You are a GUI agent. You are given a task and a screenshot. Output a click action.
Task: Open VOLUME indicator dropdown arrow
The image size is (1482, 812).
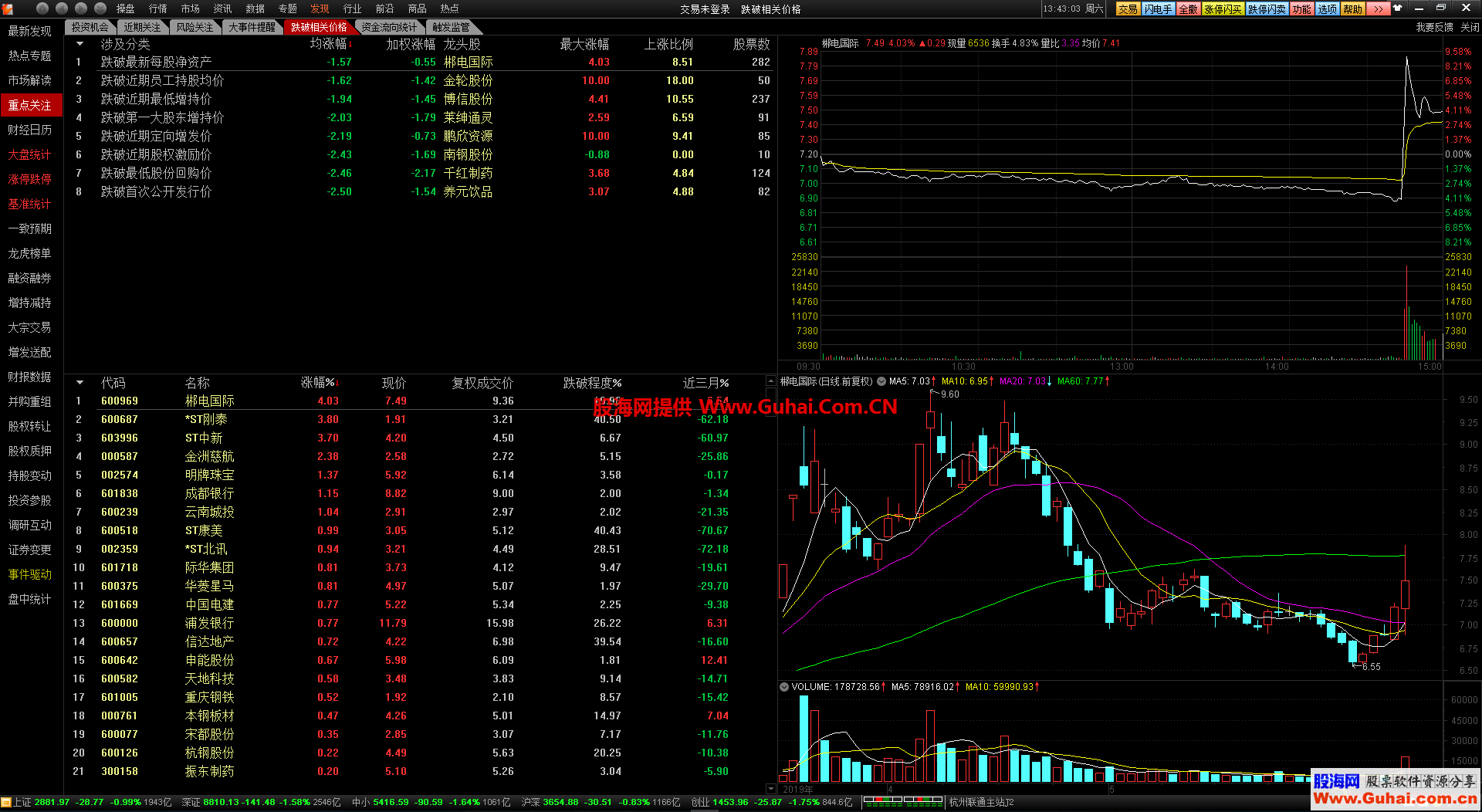(x=784, y=686)
